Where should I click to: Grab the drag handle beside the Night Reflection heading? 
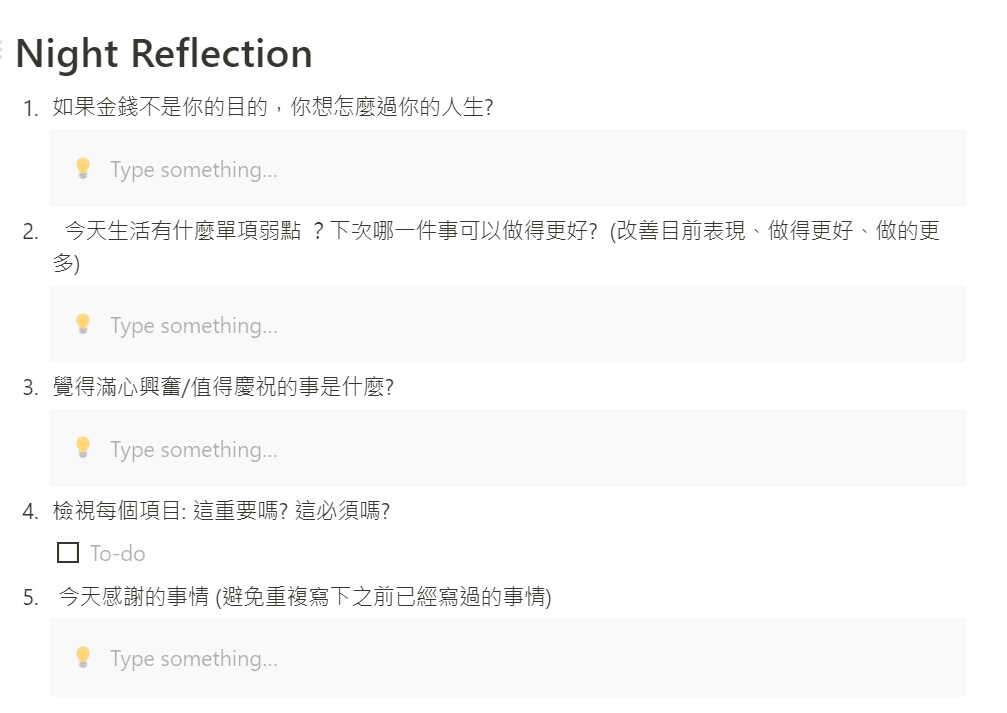(x=2, y=50)
